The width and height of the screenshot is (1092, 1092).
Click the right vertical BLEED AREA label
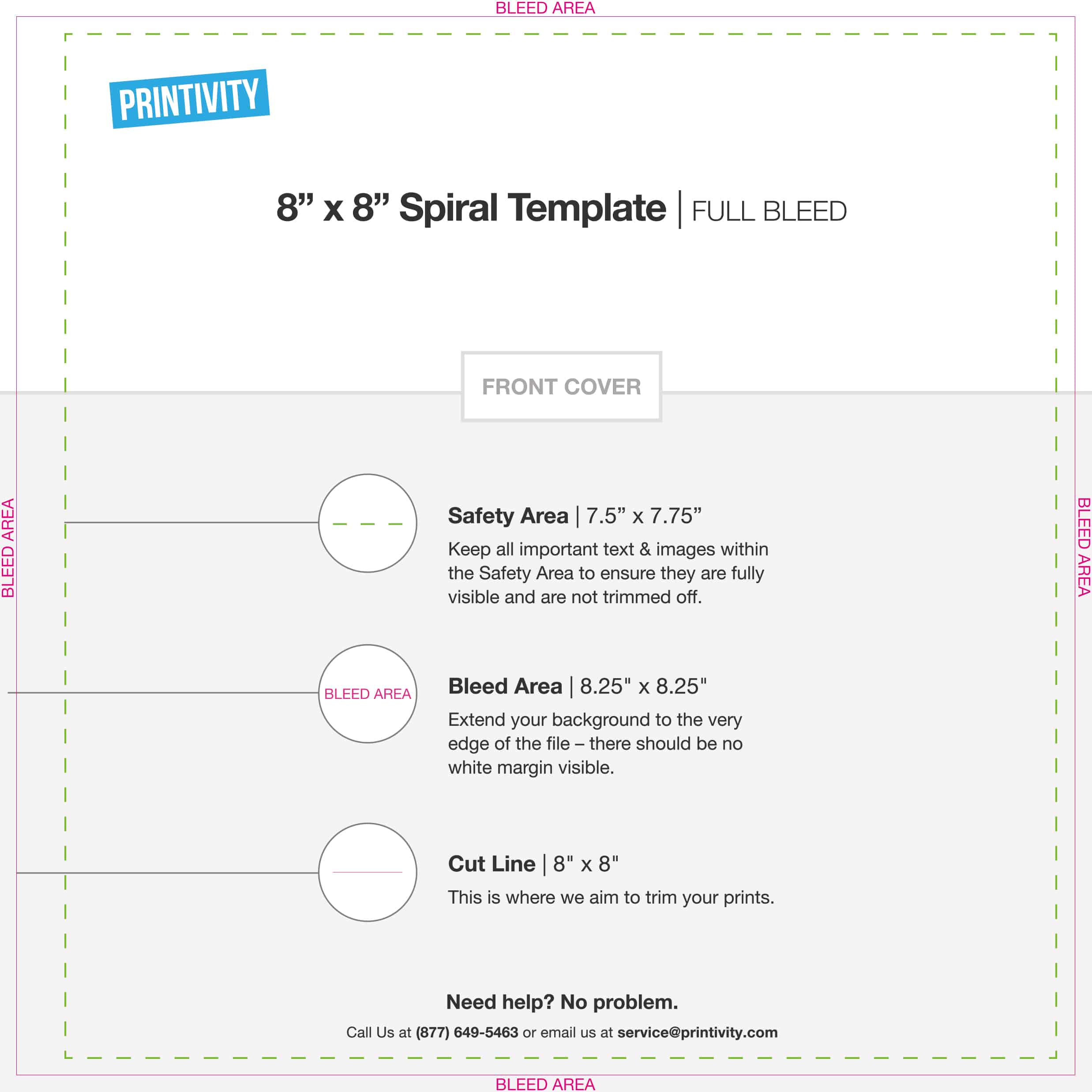tap(1084, 547)
